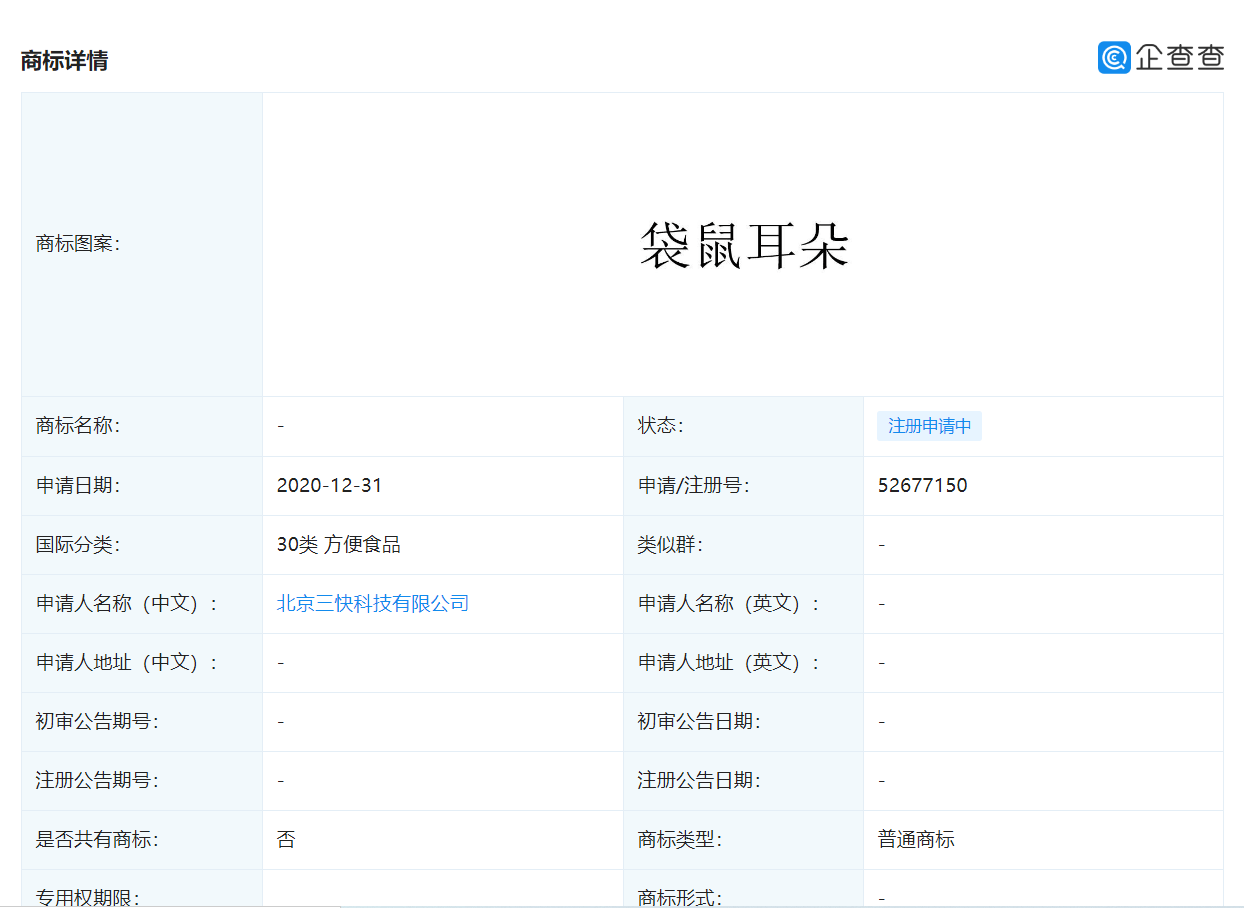Click the 申请人名称（中文） label
The width and height of the screenshot is (1244, 908).
(x=127, y=604)
